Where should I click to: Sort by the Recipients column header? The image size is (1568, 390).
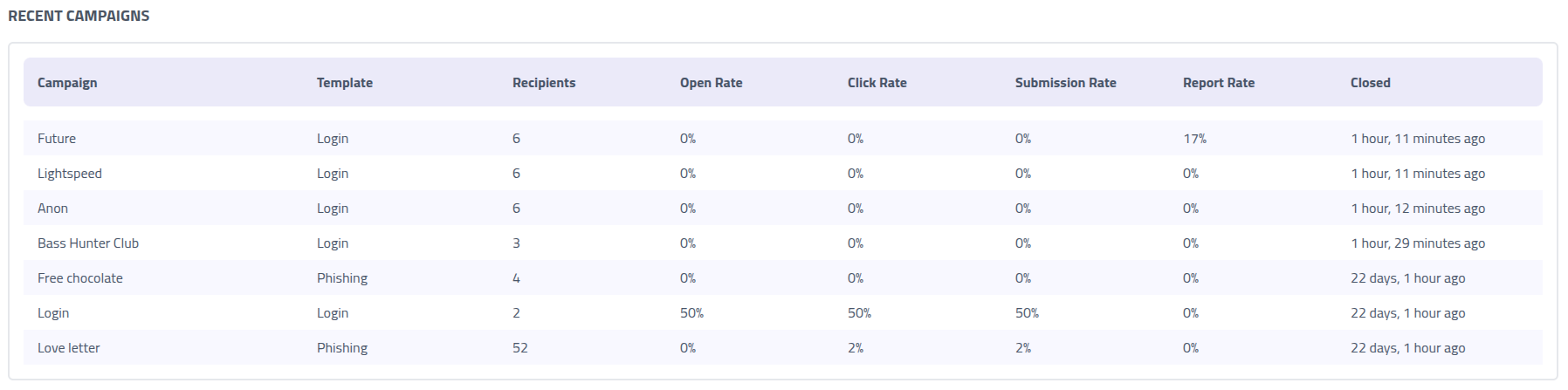click(x=544, y=83)
